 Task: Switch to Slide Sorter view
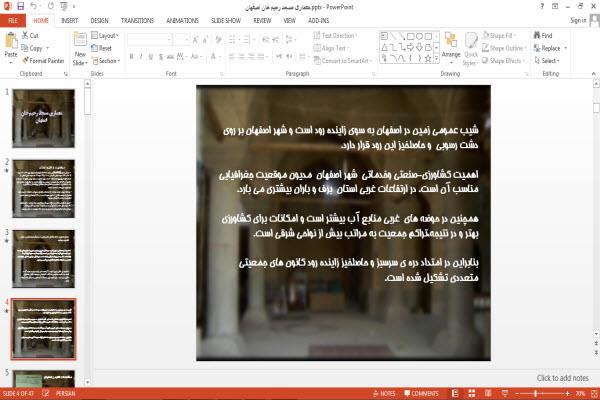pos(471,393)
